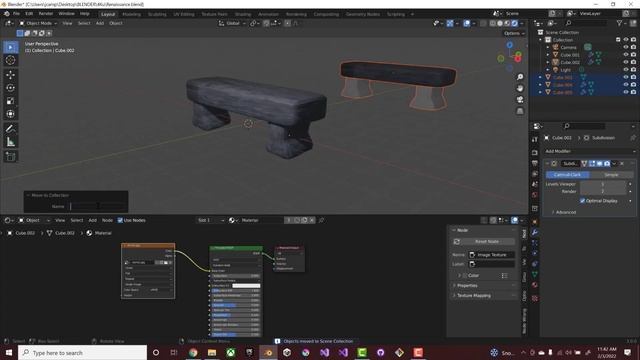This screenshot has width=640, height=360.
Task: Open Chrome from the Windows taskbar
Action: point(193,353)
